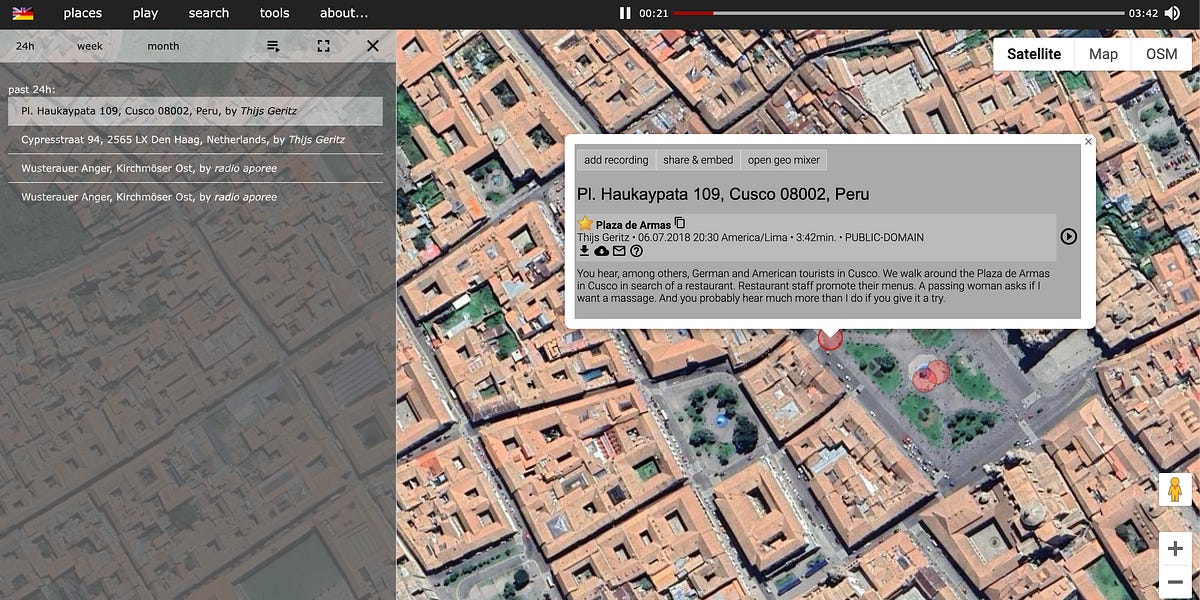Open the playlist icon in the sidebar header
The image size is (1200, 600).
(x=273, y=46)
